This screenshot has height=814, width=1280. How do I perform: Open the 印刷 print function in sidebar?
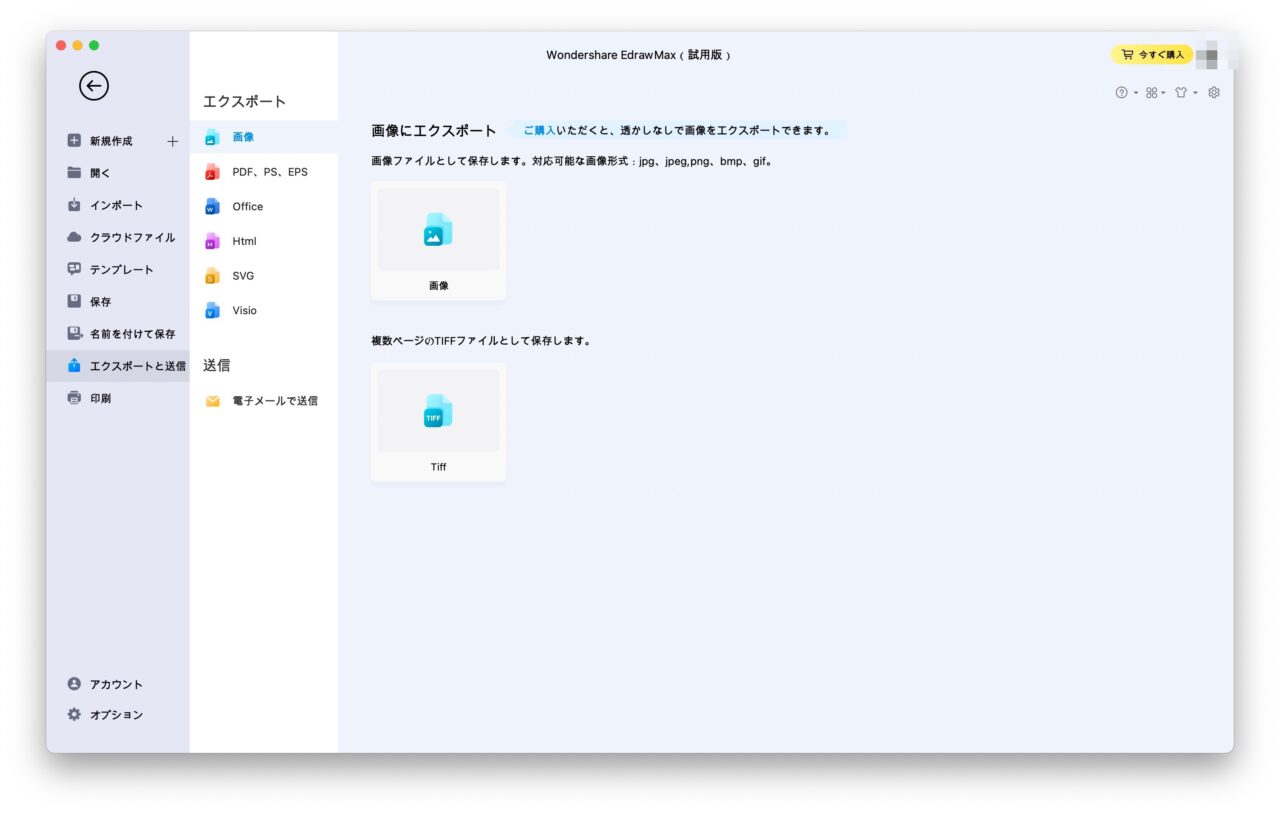tap(74, 397)
